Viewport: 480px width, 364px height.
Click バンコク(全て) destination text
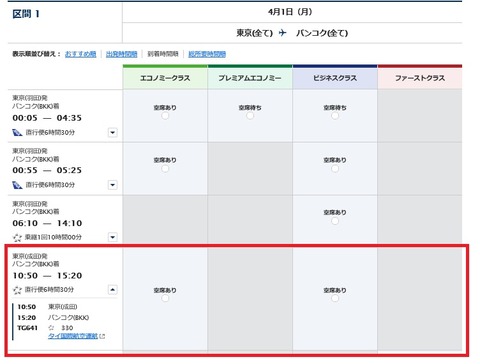(322, 33)
